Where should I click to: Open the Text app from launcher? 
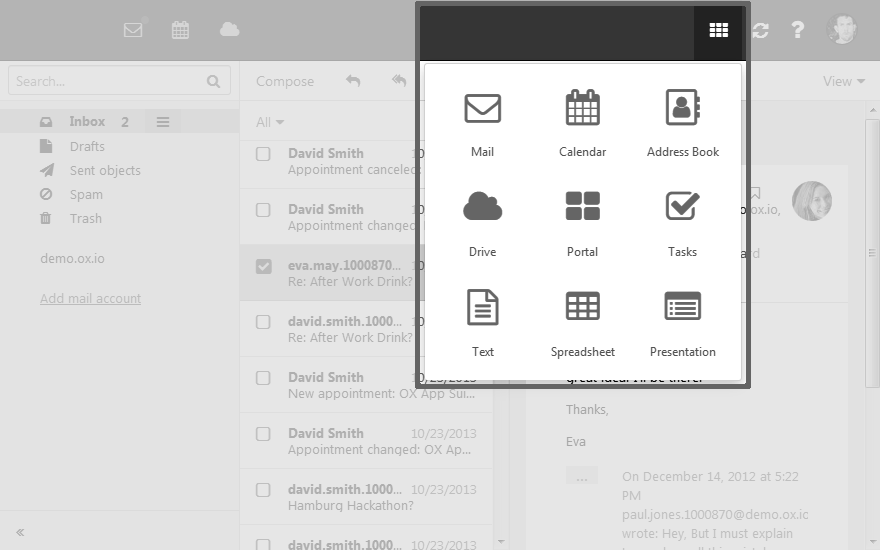point(482,324)
